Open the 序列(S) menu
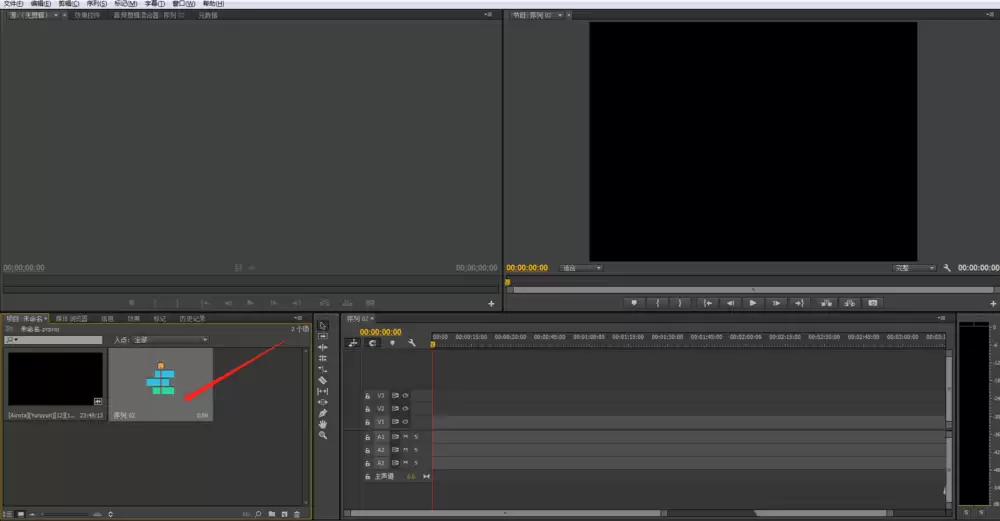The width and height of the screenshot is (1000, 521). [97, 4]
